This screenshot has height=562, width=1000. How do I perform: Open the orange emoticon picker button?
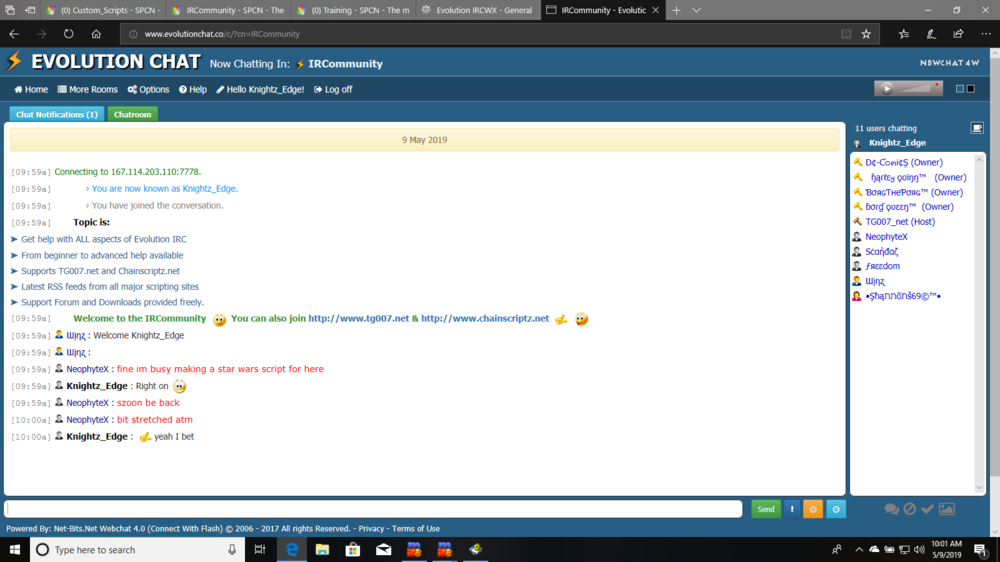click(x=812, y=509)
